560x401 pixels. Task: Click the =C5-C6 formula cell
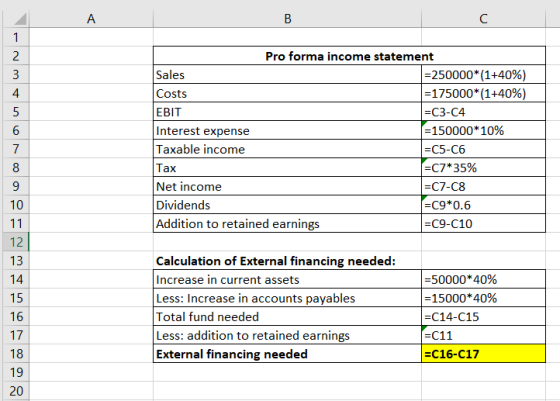(x=483, y=149)
